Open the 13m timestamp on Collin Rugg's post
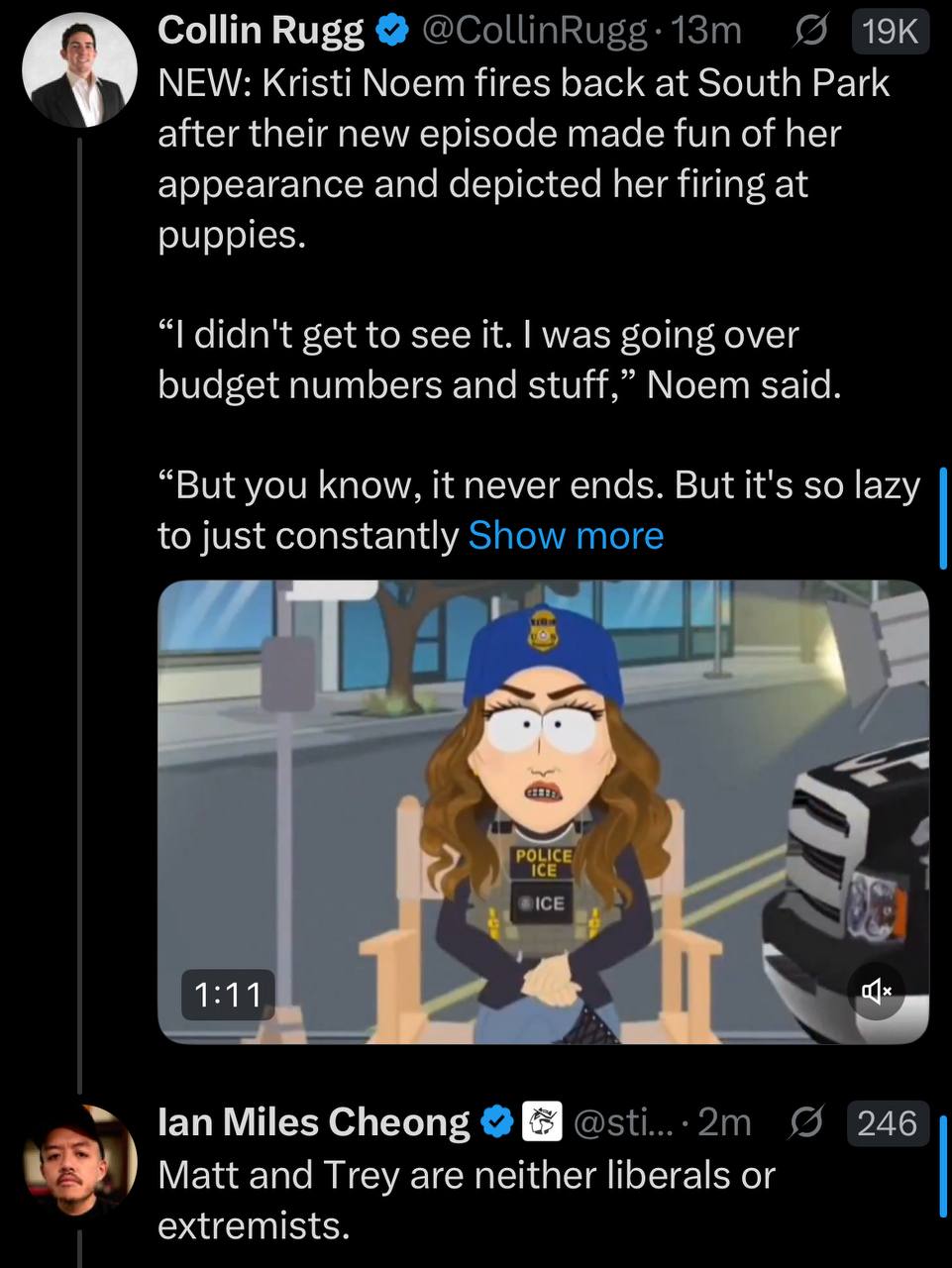This screenshot has width=952, height=1268. click(706, 32)
